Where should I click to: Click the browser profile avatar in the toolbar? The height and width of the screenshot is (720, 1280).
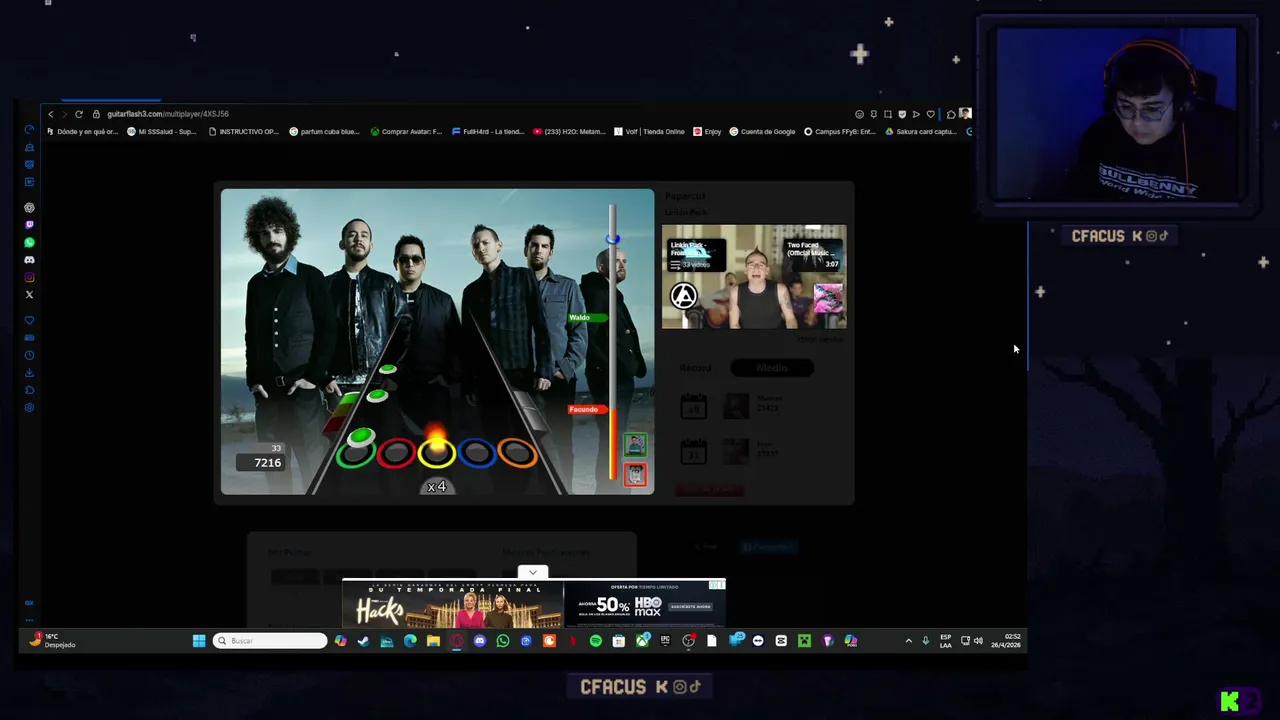click(965, 114)
